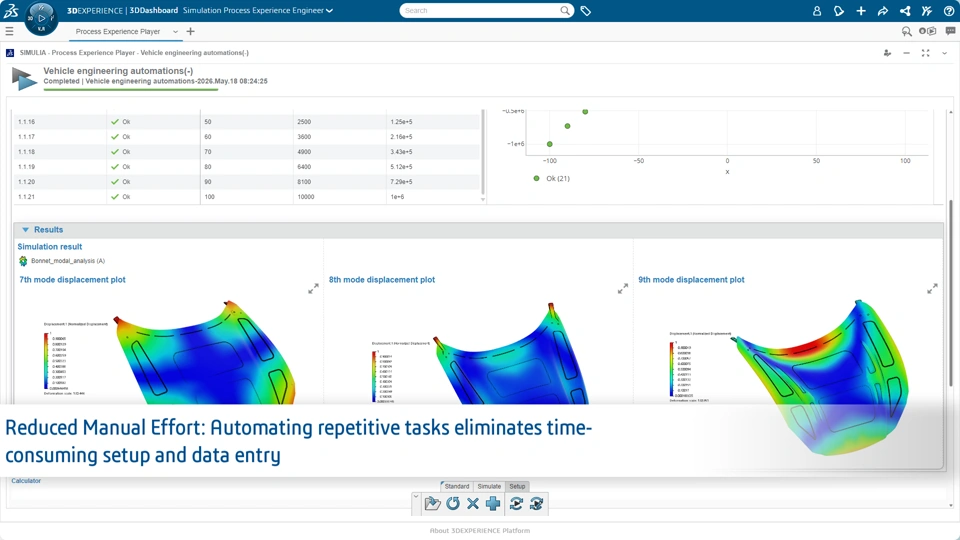This screenshot has height=540, width=960.
Task: Click the main panel vertical scrollbar
Action: pyautogui.click(x=951, y=294)
